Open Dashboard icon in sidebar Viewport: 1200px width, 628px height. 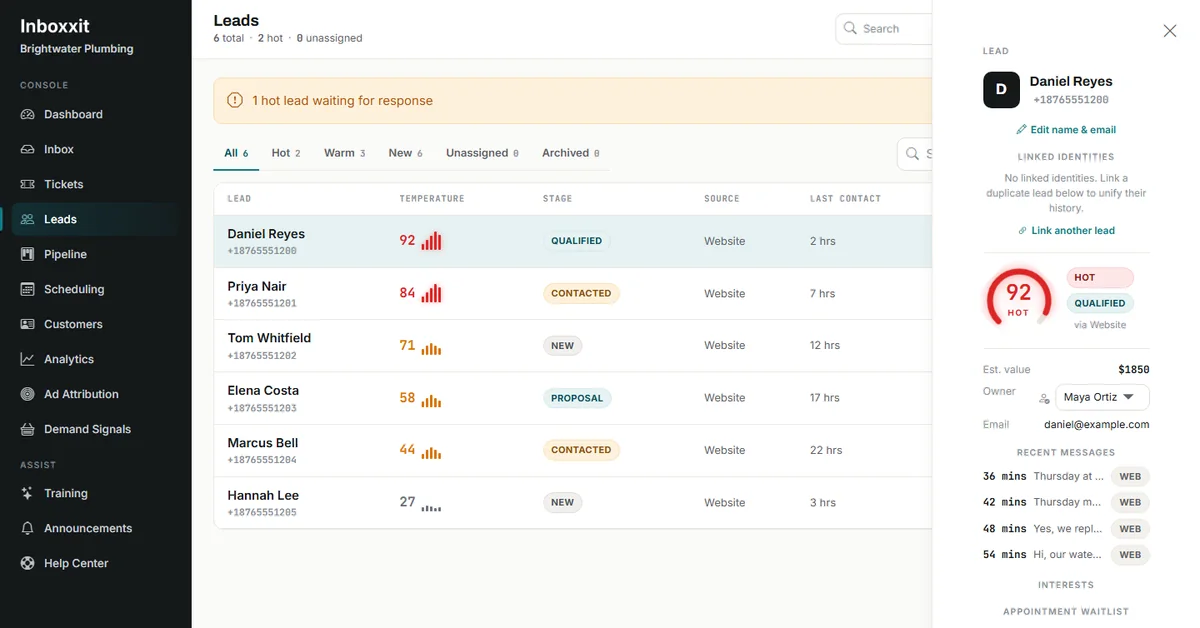click(x=28, y=114)
